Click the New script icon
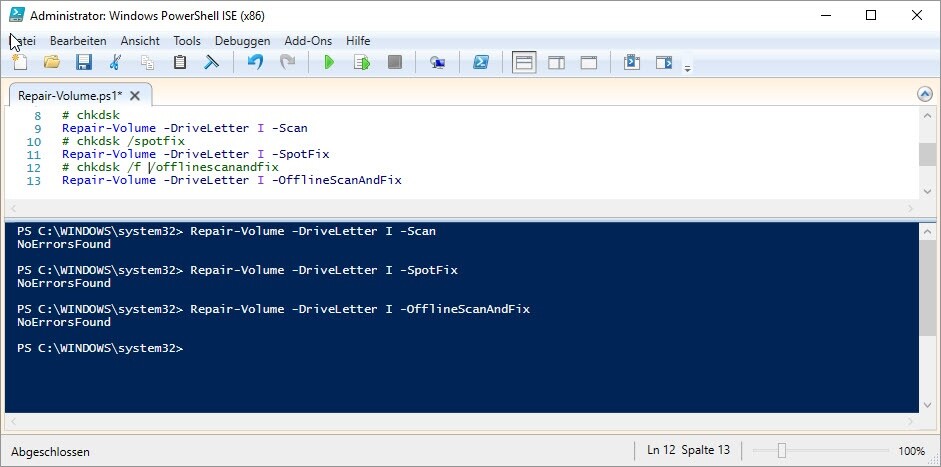 click(19, 63)
